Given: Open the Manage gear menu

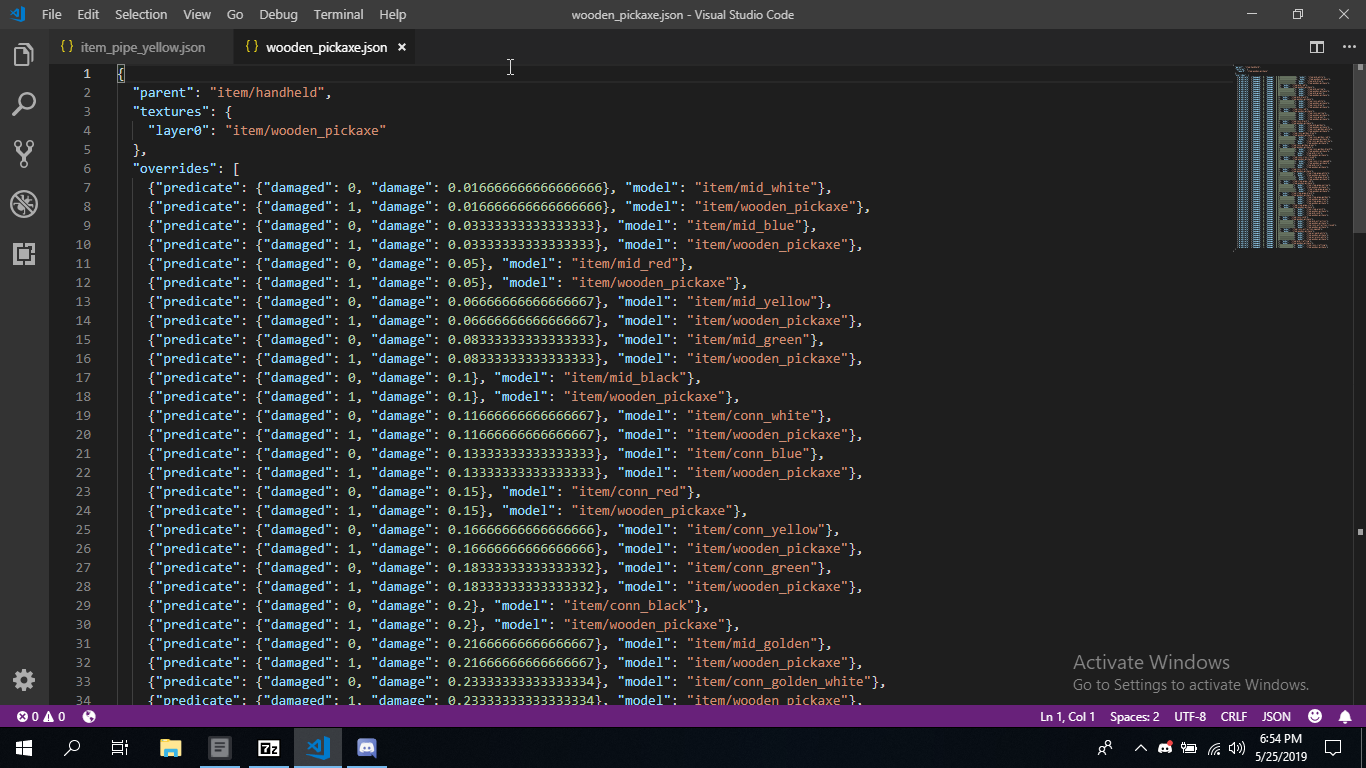Looking at the screenshot, I should pyautogui.click(x=24, y=680).
